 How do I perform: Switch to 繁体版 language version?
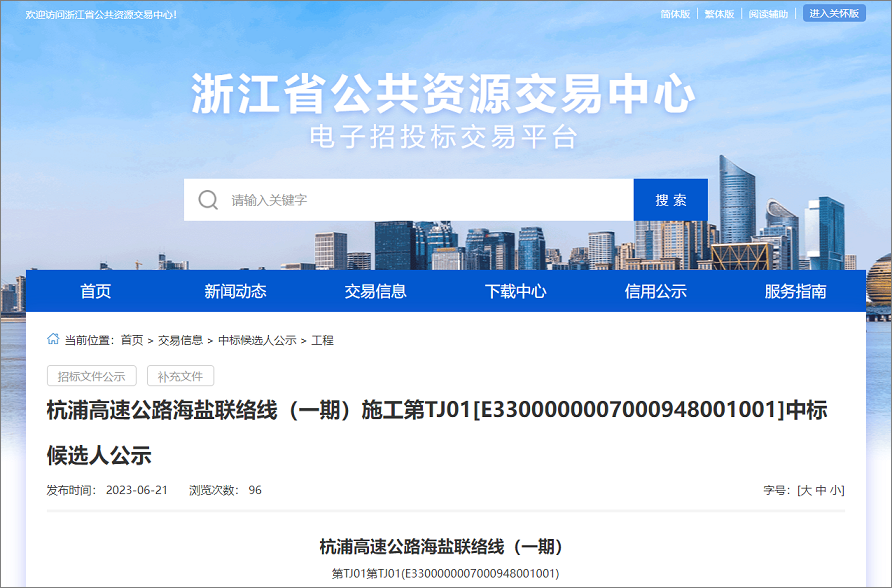click(719, 14)
